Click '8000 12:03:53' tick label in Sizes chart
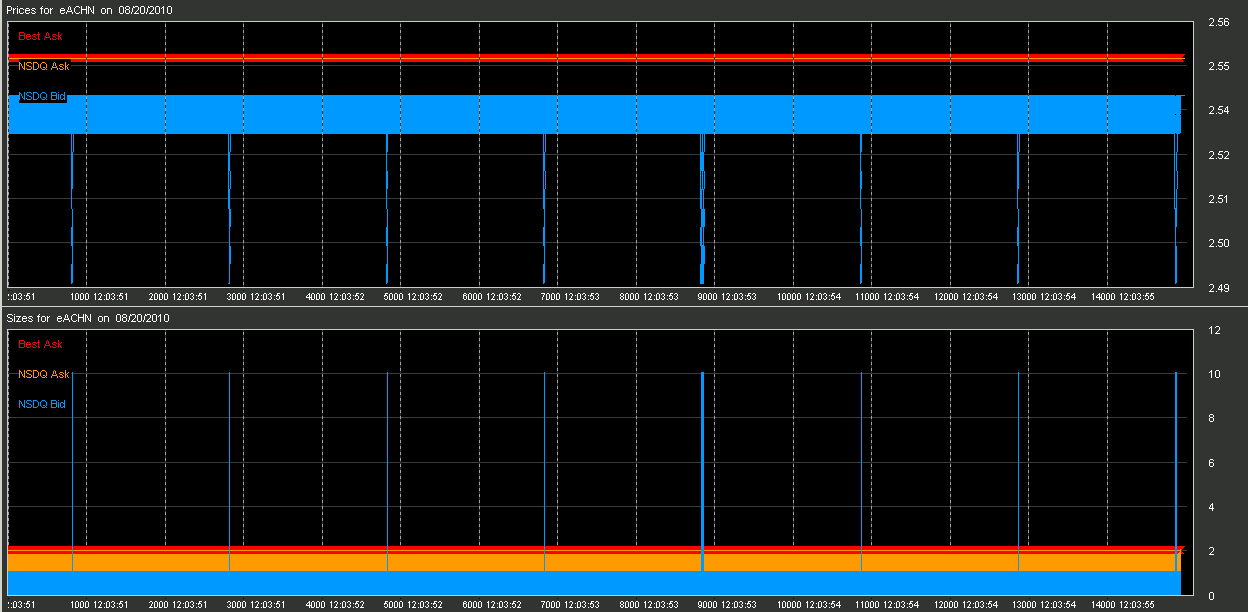The image size is (1248, 612). [x=649, y=605]
